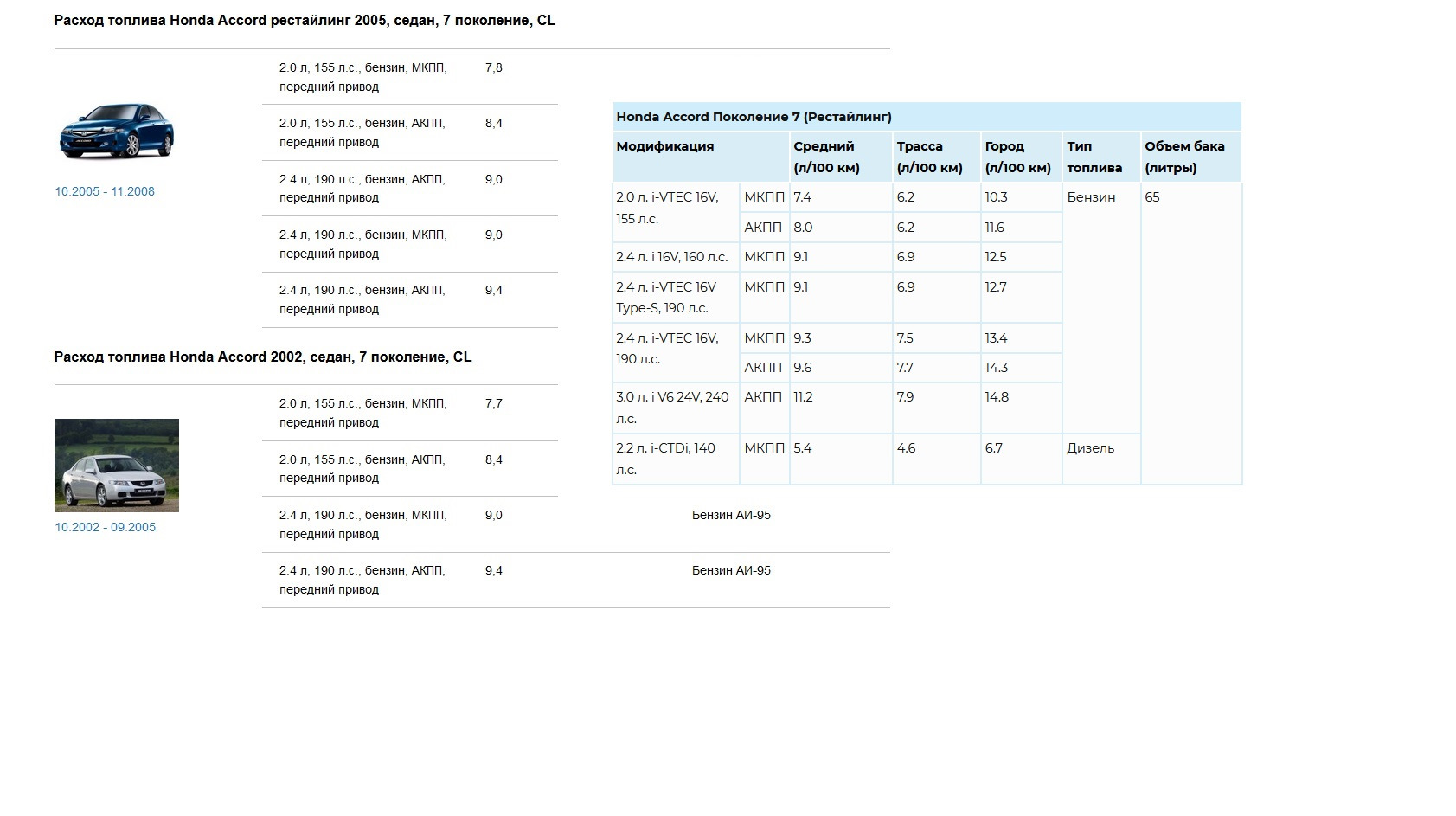Open the 10.2002 - 09.2005 date link
Screen dimensions: 1456x816
106,527
